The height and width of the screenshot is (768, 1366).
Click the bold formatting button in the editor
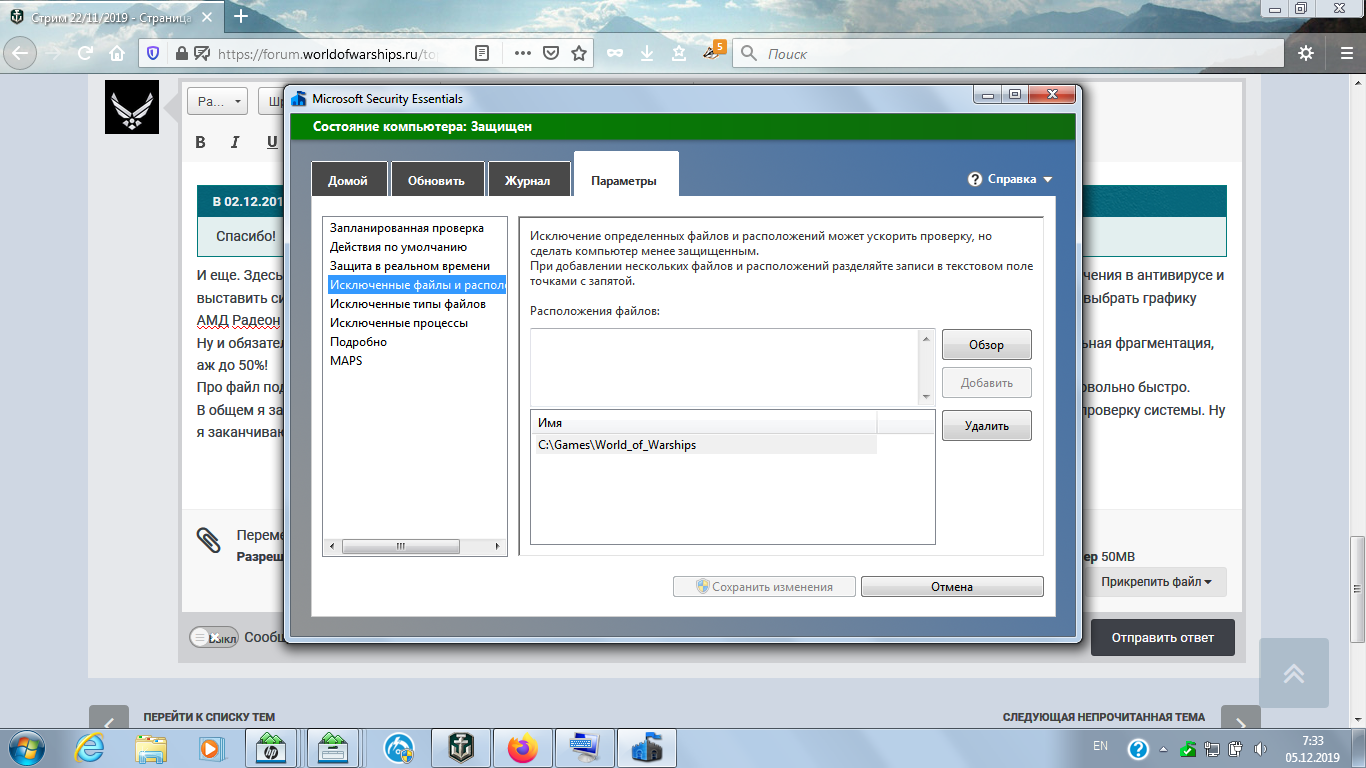[200, 142]
